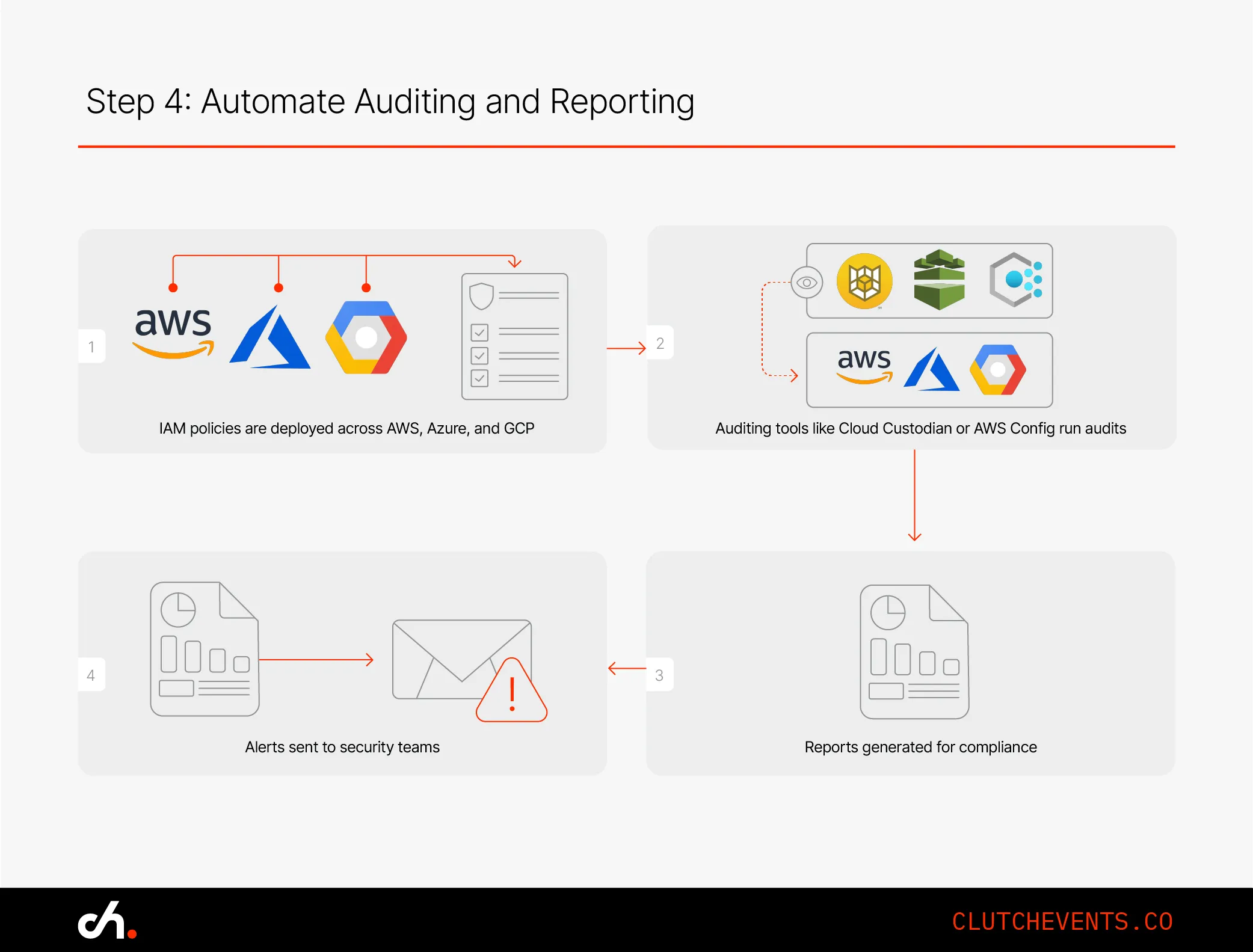
Task: Click the AWS logo in panel 2
Action: point(864,366)
